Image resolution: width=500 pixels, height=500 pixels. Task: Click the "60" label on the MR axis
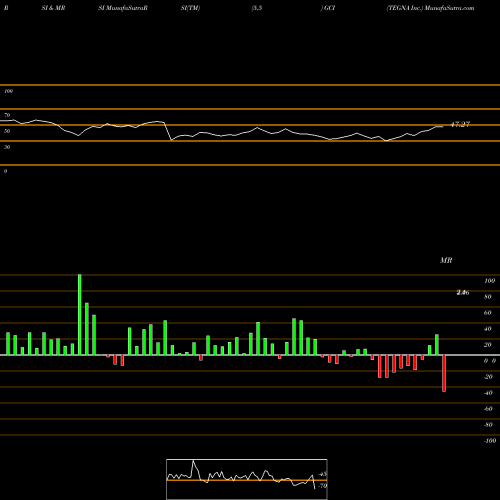[488, 313]
